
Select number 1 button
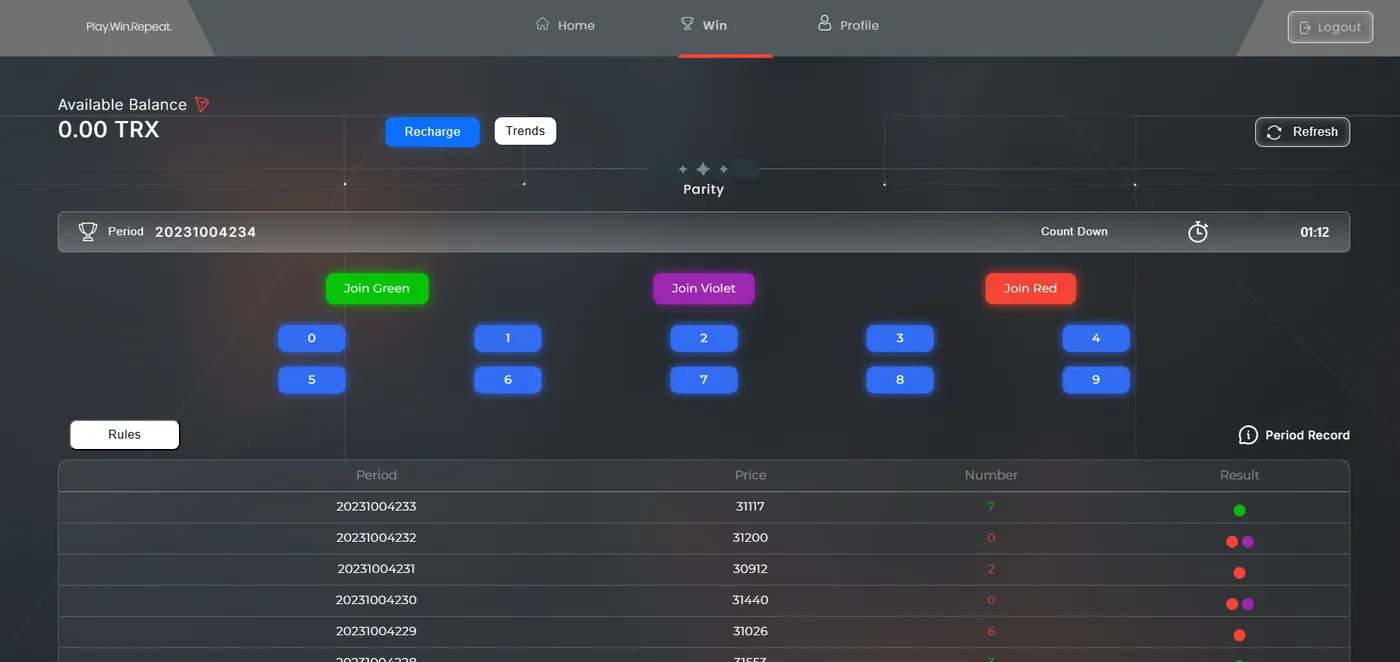pos(508,338)
